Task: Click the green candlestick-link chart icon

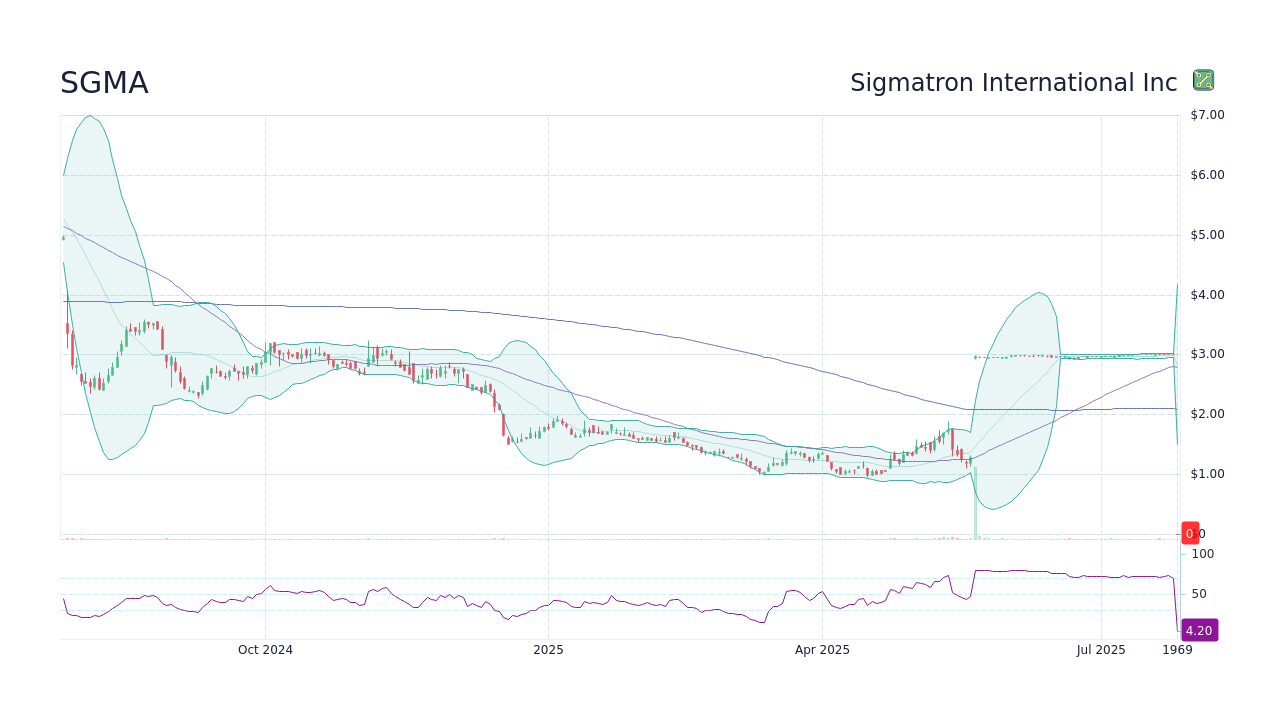Action: (x=1203, y=80)
